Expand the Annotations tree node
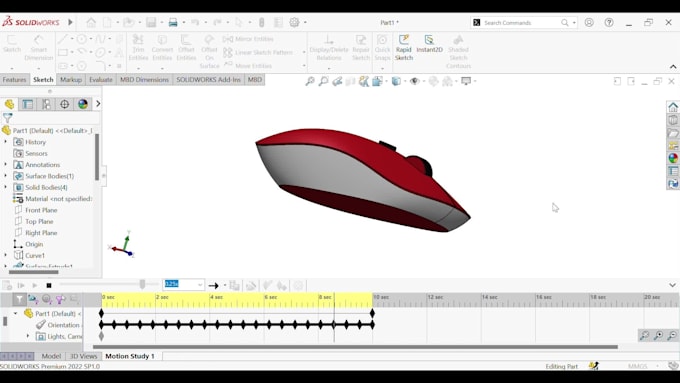Viewport: 680px width, 383px height. pyautogui.click(x=6, y=164)
